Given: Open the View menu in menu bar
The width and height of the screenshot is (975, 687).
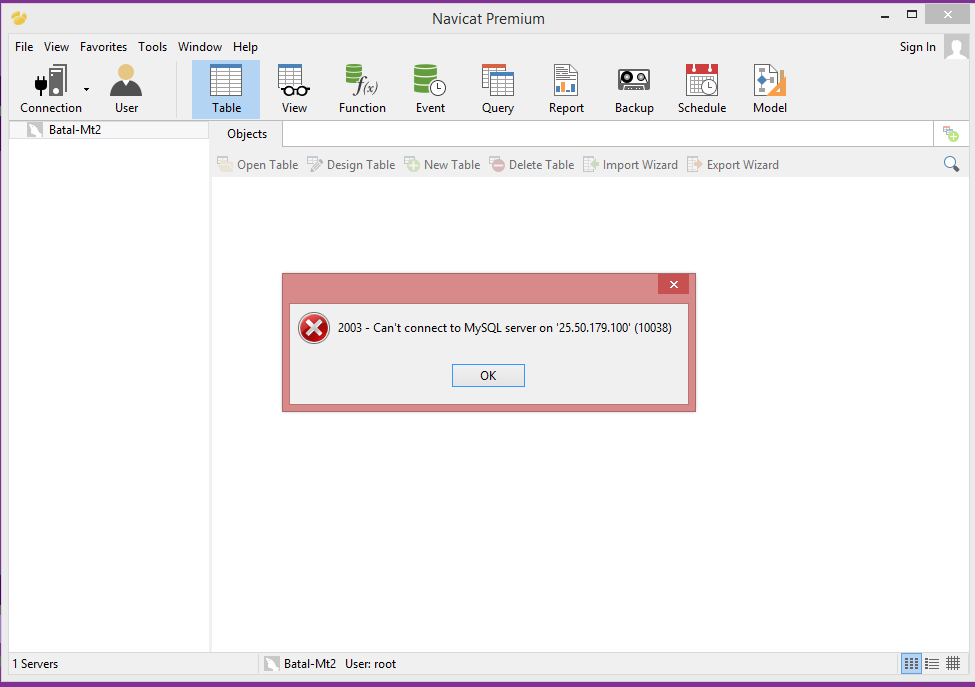Looking at the screenshot, I should [56, 47].
